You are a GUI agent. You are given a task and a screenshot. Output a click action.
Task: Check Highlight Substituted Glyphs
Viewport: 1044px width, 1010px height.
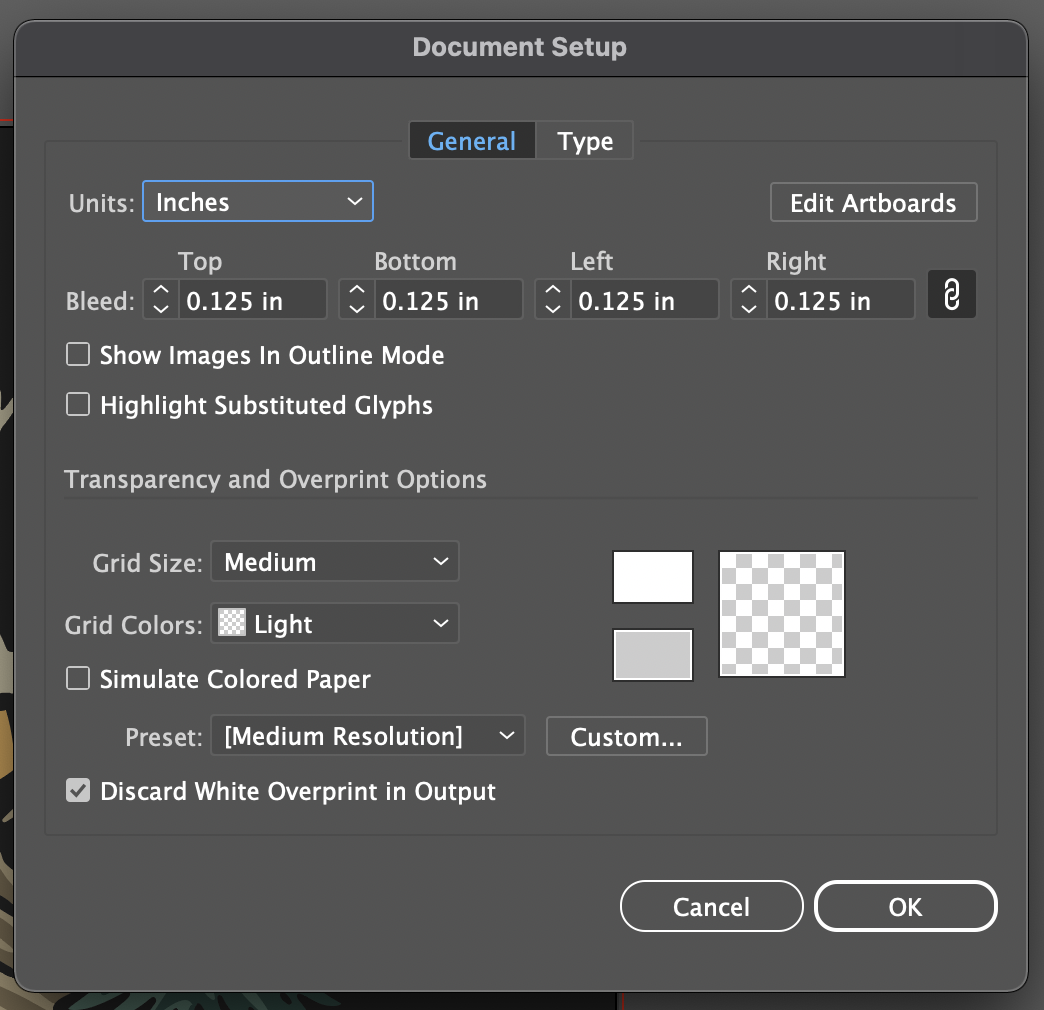coord(77,404)
